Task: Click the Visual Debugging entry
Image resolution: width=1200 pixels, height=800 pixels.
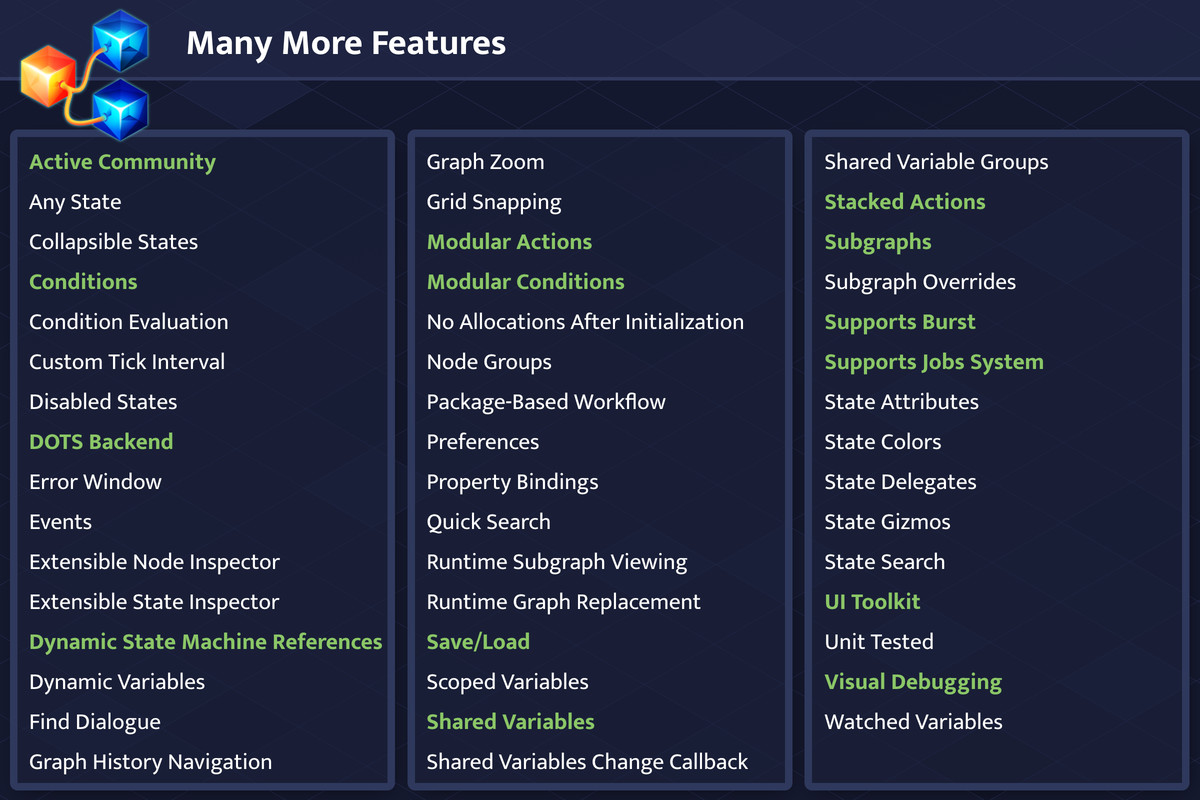Action: click(913, 683)
